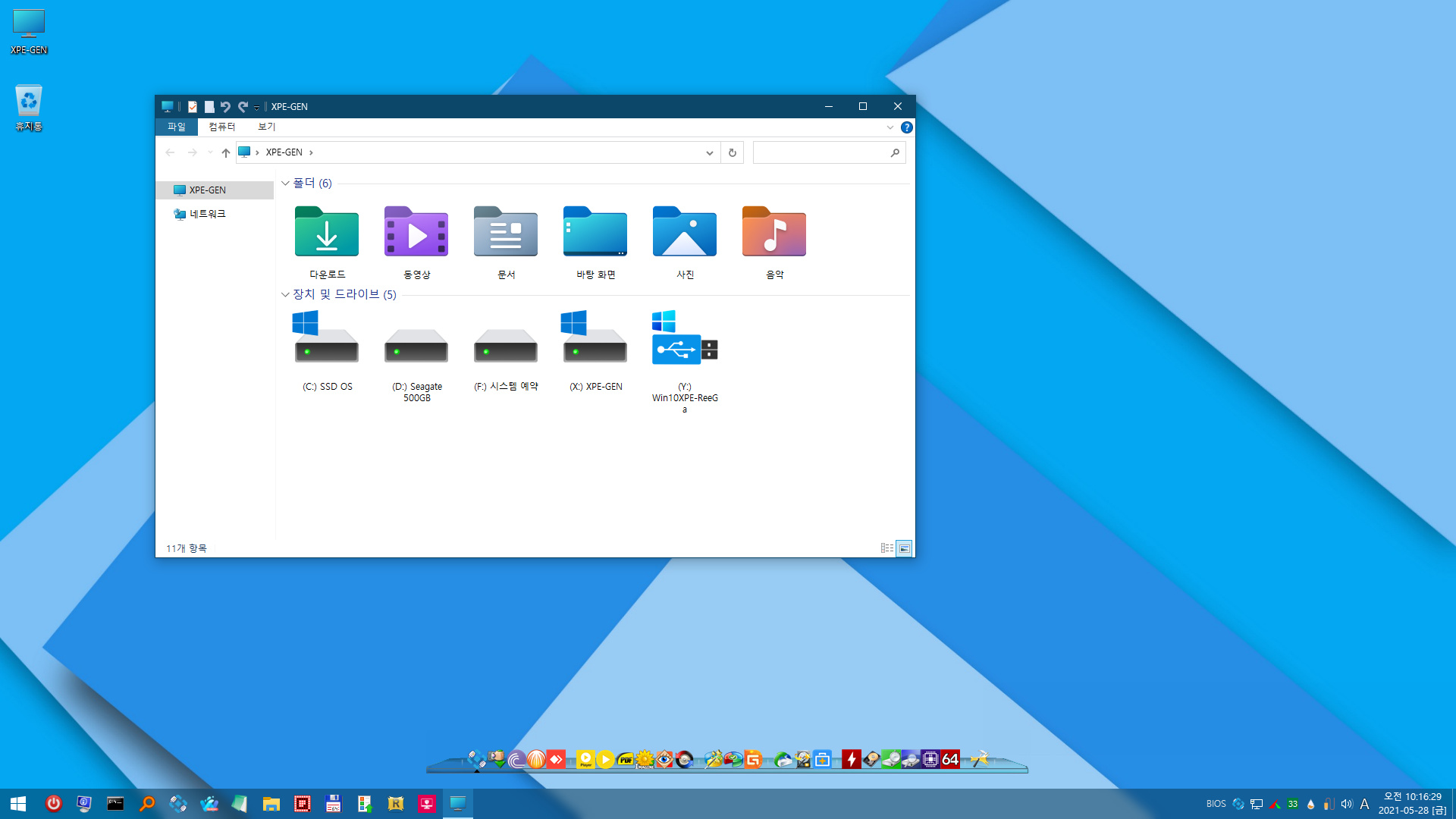Collapse the 장치 및 드라이브 (5) group
This screenshot has width=1456, height=819.
tap(285, 294)
